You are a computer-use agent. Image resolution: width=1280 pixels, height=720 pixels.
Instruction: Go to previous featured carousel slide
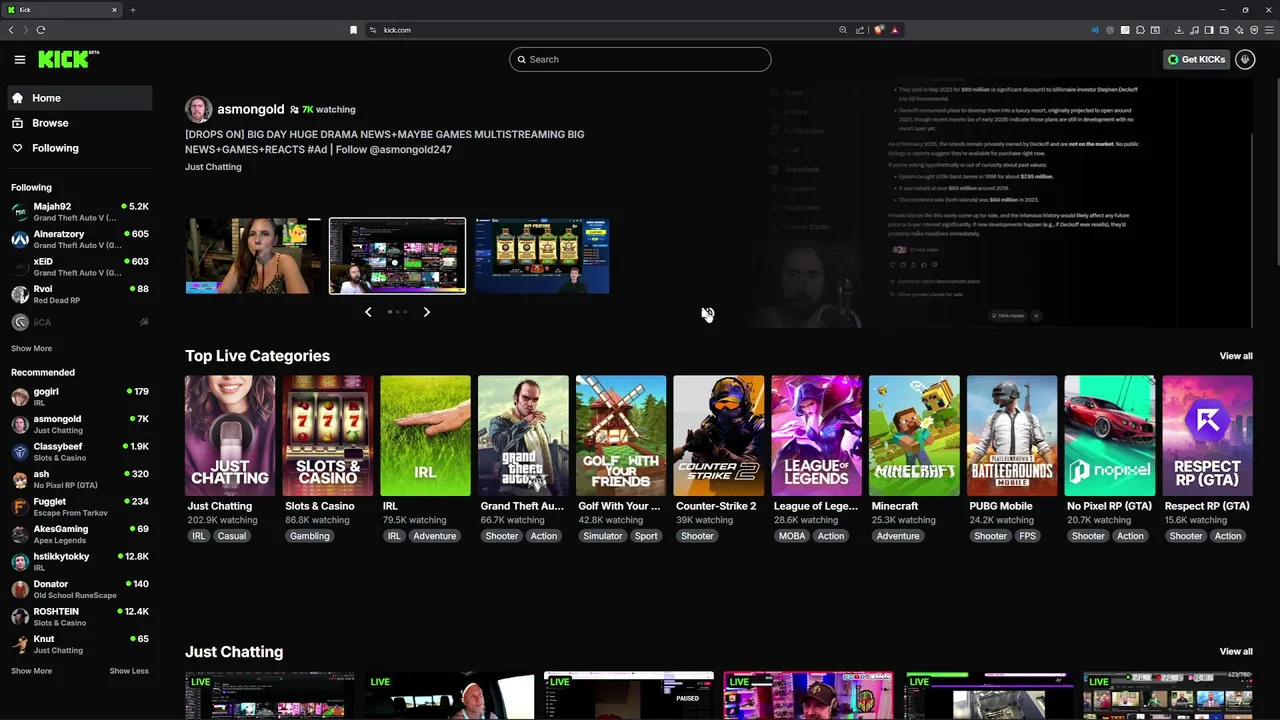click(368, 312)
